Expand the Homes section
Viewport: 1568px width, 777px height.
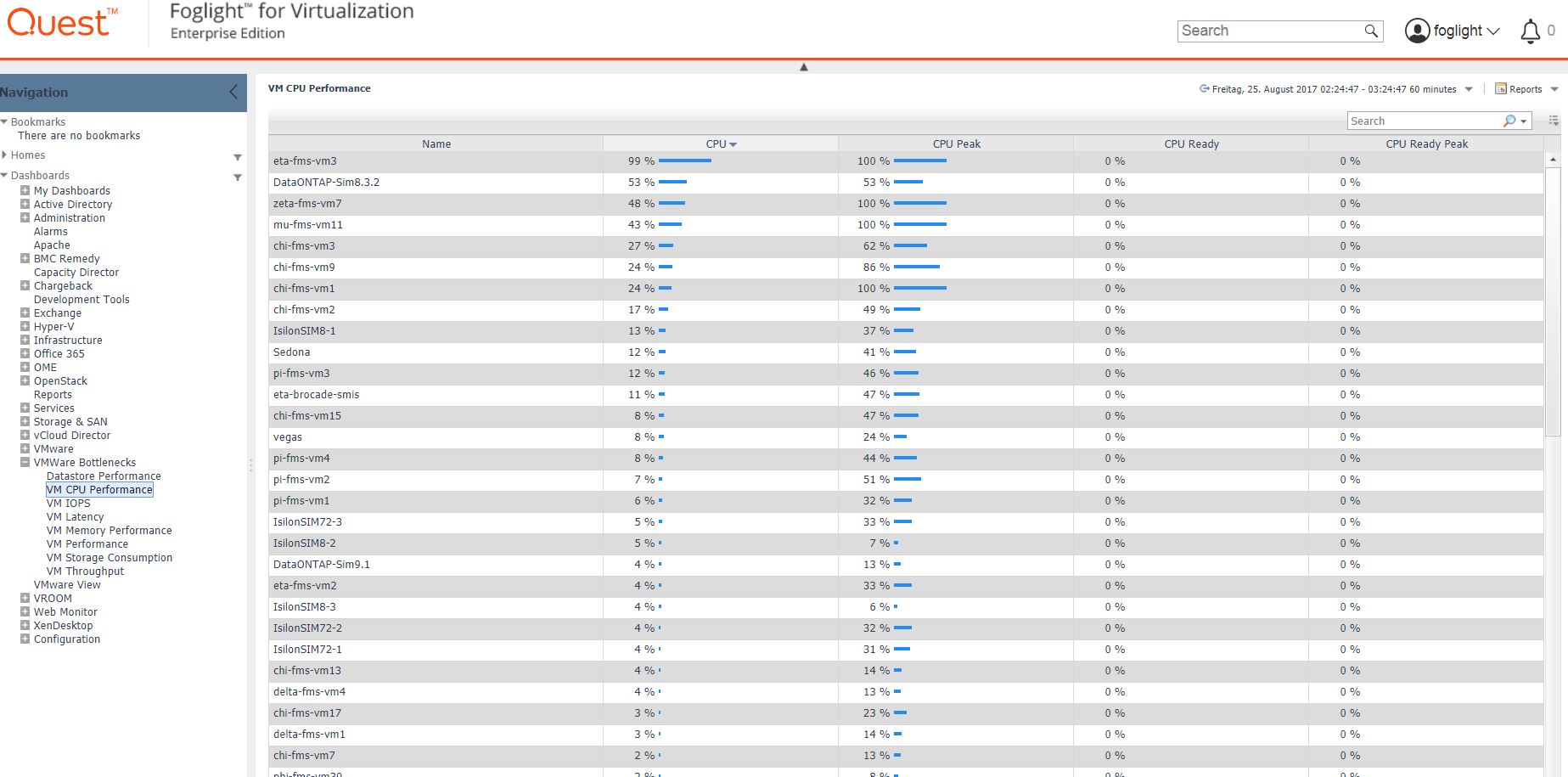(x=4, y=155)
